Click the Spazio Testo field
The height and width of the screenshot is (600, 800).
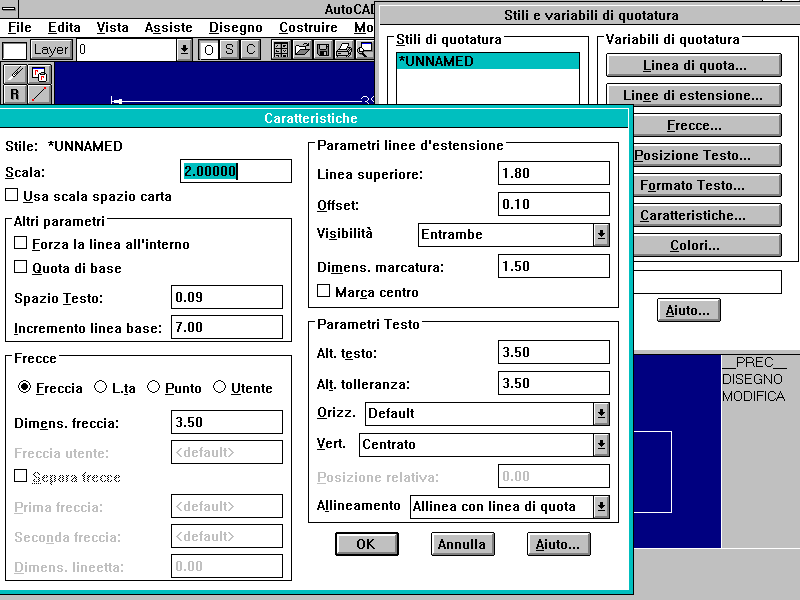pos(227,297)
